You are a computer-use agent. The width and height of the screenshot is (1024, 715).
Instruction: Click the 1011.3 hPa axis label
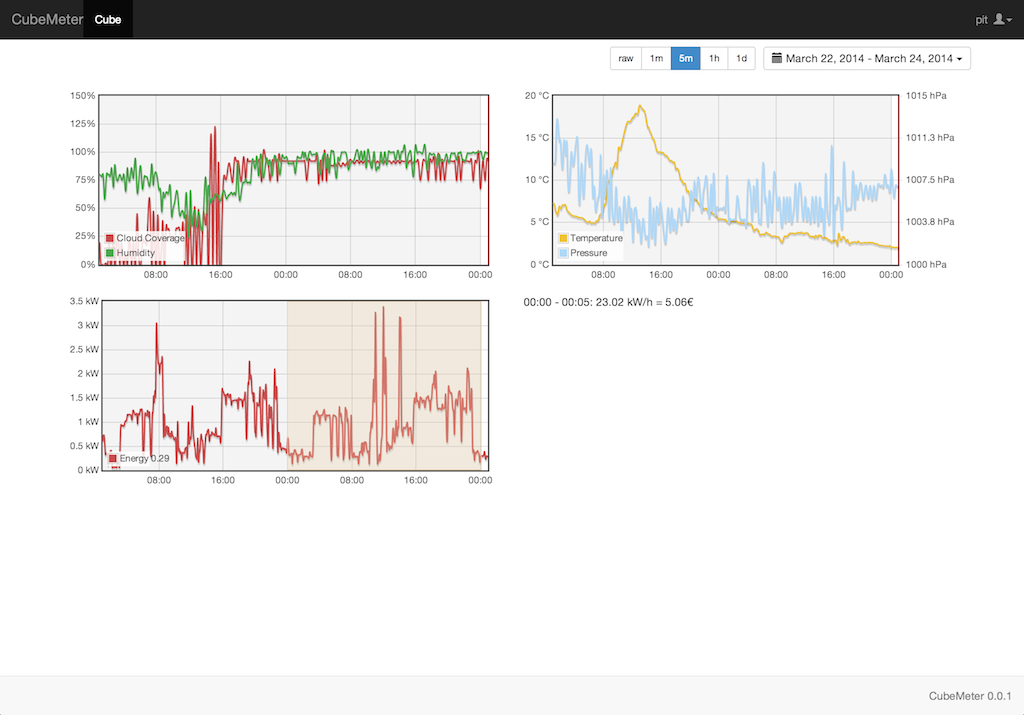[x=930, y=138]
